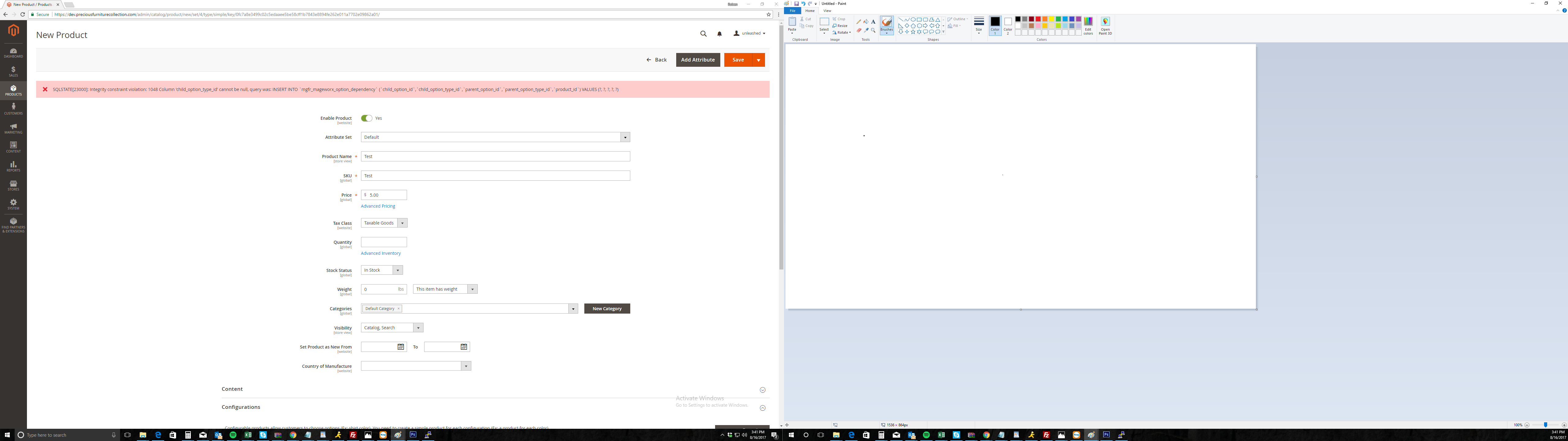Pick the red color swatch in Paint
The image size is (1568, 441).
(x=1038, y=19)
